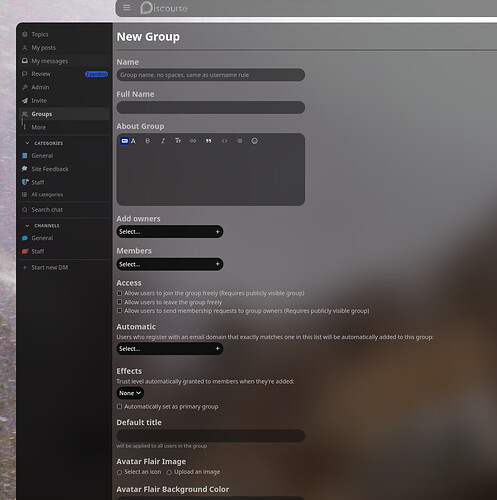
Task: Enable Allow users to leave the group freely
Action: pyautogui.click(x=119, y=302)
